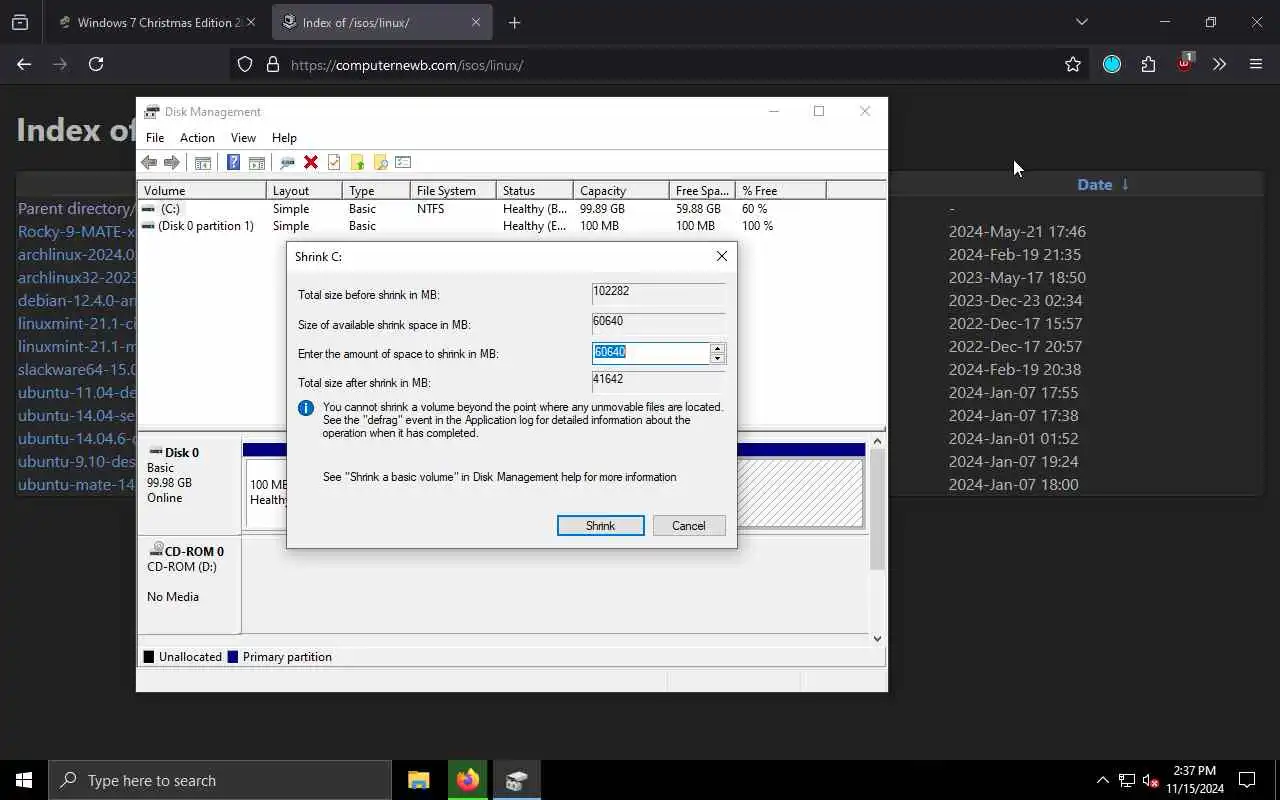Click the muted volume icon in system tray

[x=1151, y=781]
